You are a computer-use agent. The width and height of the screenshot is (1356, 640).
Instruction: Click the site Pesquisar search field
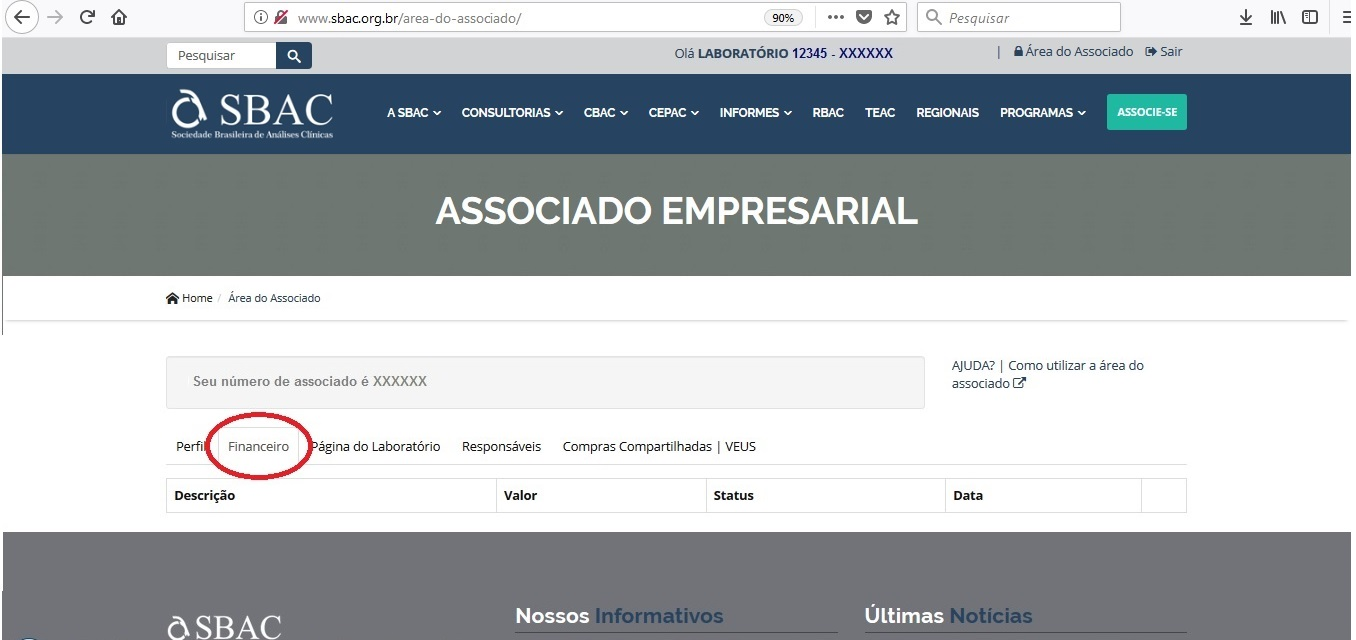[x=221, y=56]
